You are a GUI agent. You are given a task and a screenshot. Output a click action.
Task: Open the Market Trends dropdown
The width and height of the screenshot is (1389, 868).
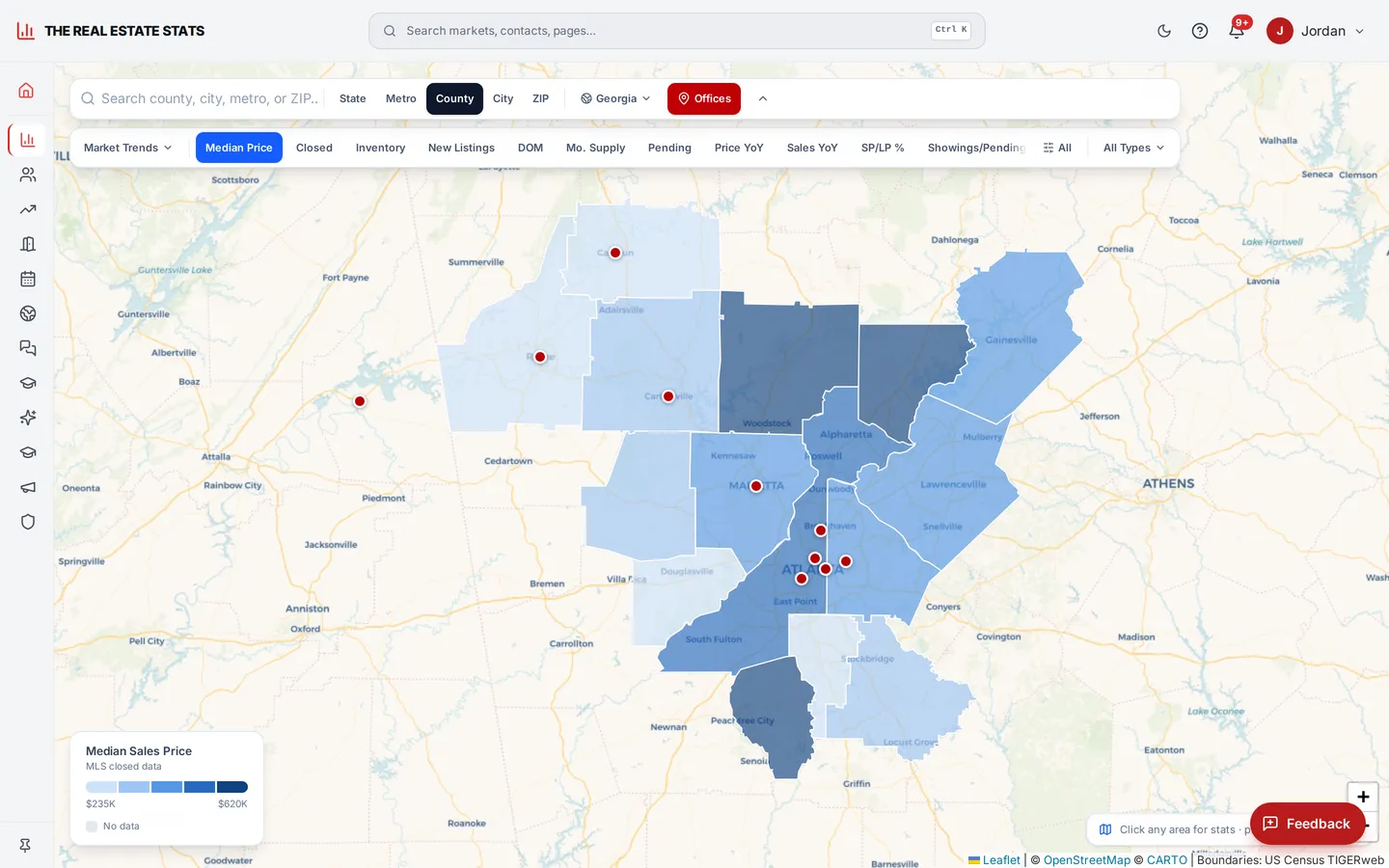coord(128,148)
